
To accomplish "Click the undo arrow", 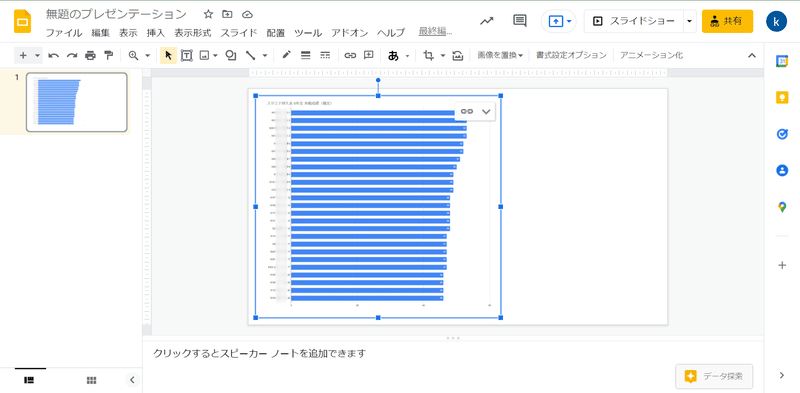I will 54,56.
